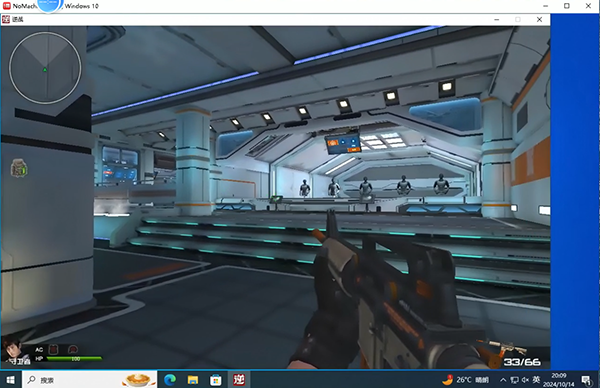Open File Explorer from taskbar

192,380
